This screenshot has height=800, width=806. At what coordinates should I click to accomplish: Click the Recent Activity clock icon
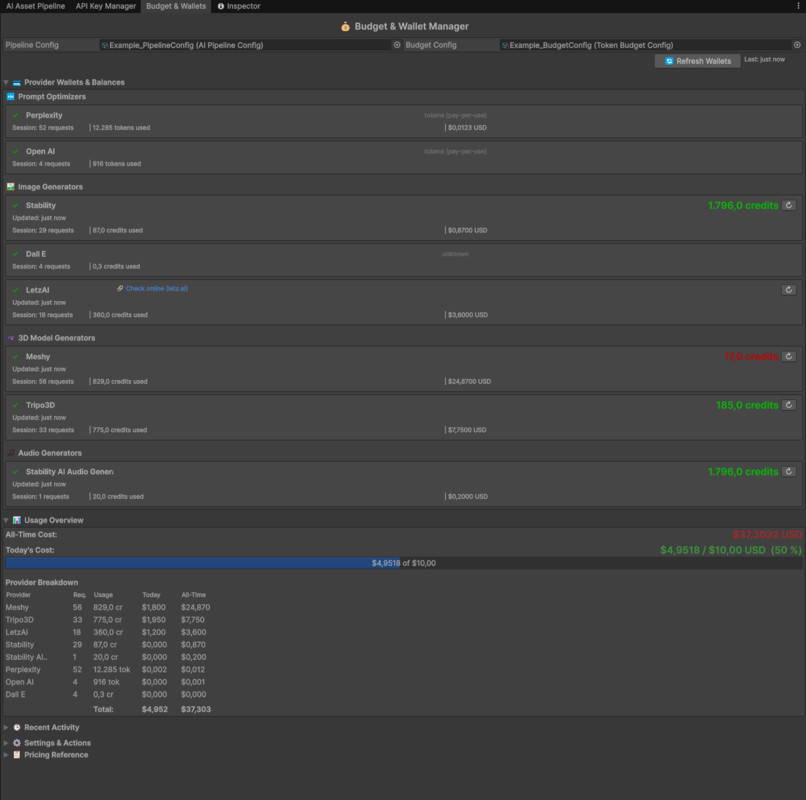tap(16, 728)
